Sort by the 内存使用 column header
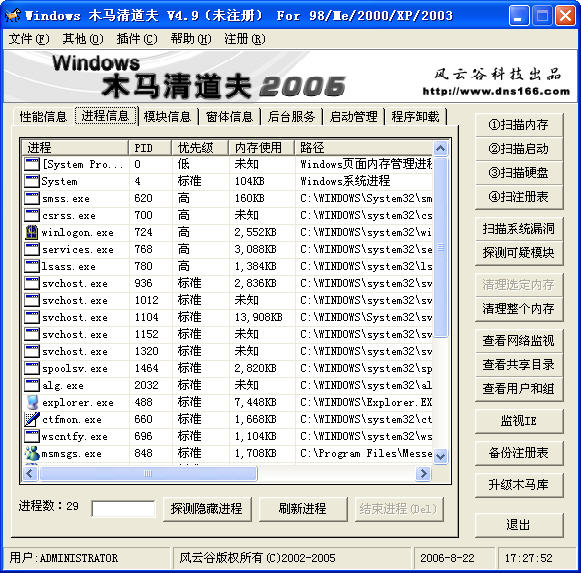 click(262, 148)
